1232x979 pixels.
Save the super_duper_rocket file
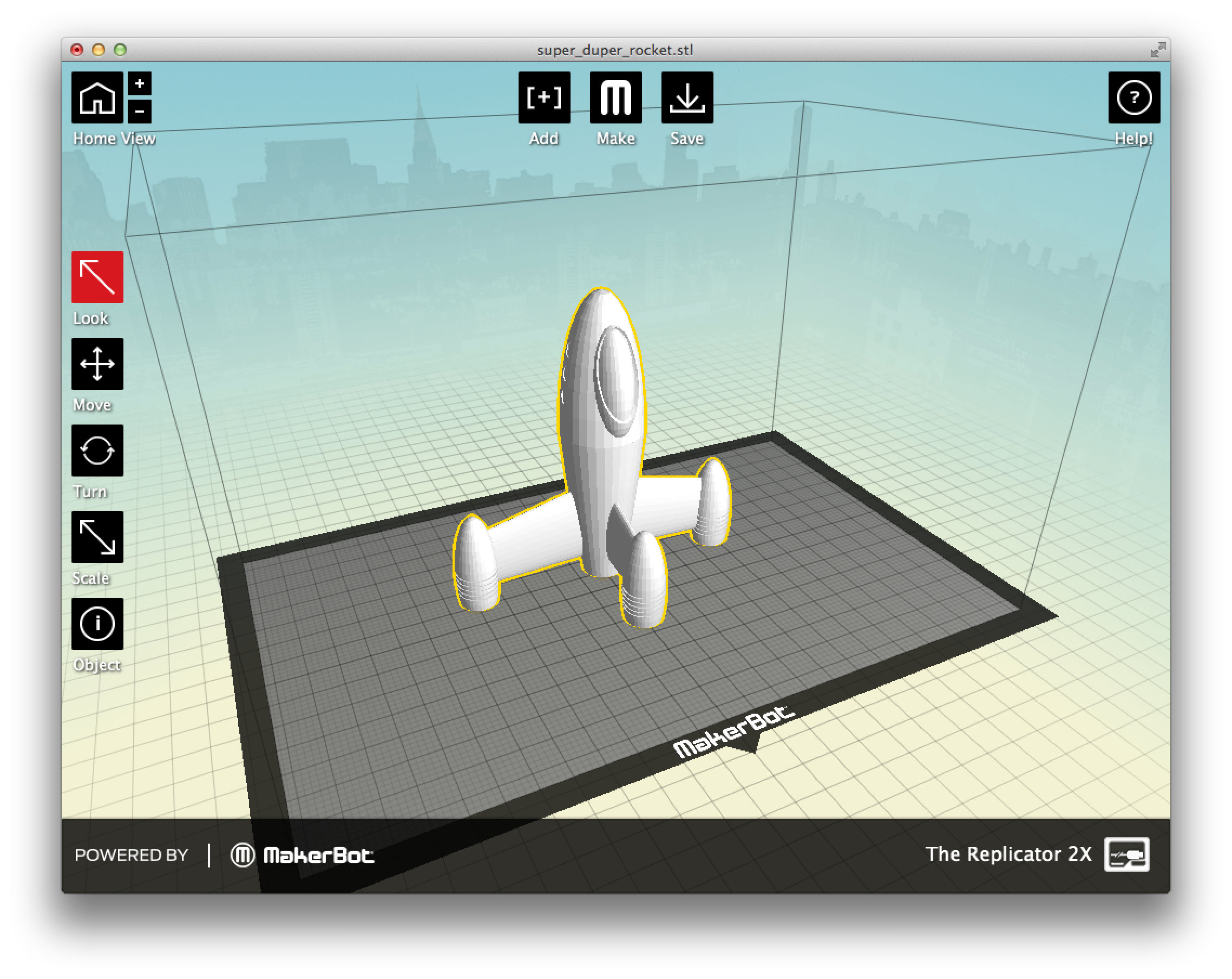687,97
